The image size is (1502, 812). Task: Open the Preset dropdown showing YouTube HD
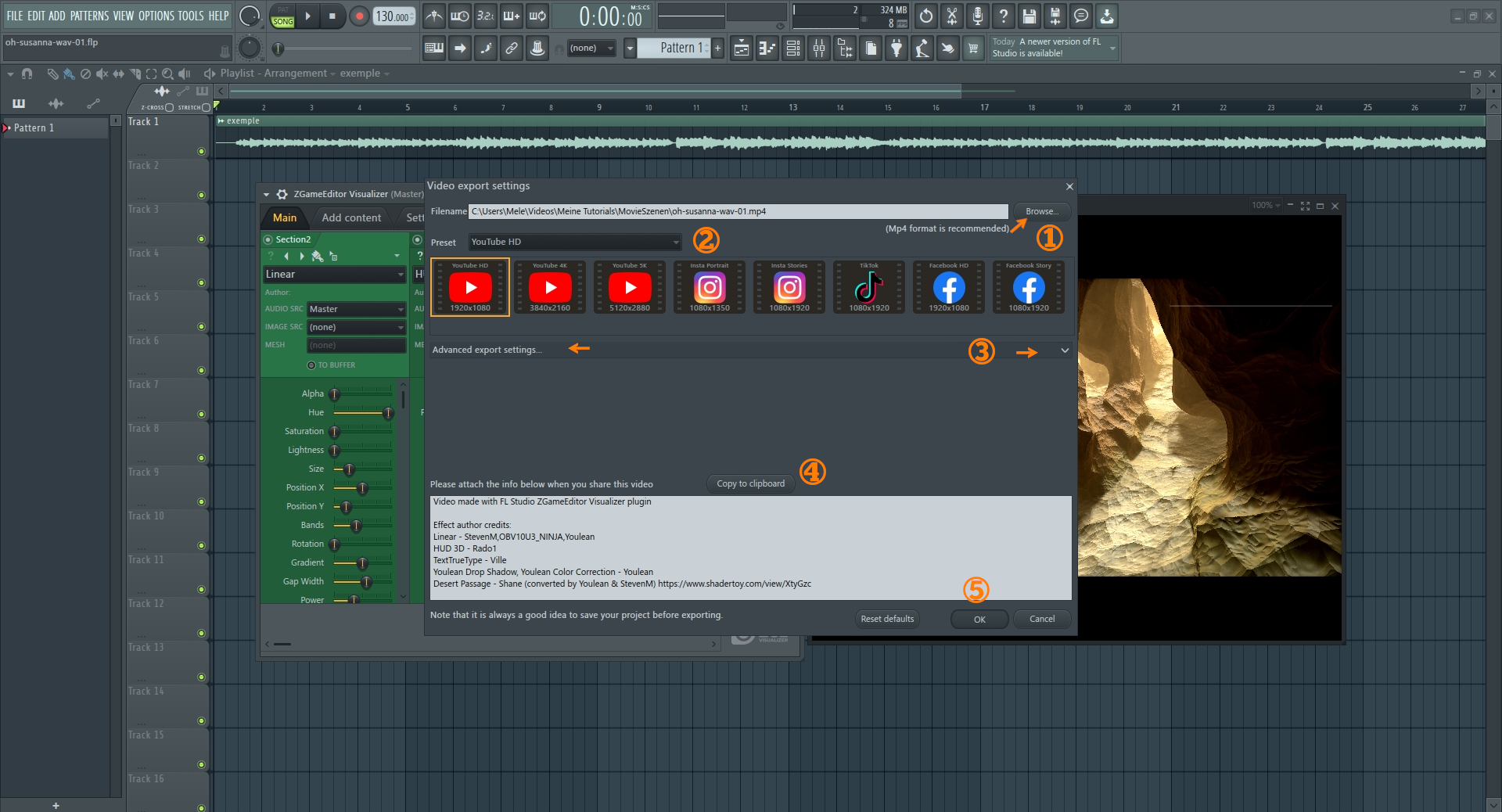(x=575, y=242)
